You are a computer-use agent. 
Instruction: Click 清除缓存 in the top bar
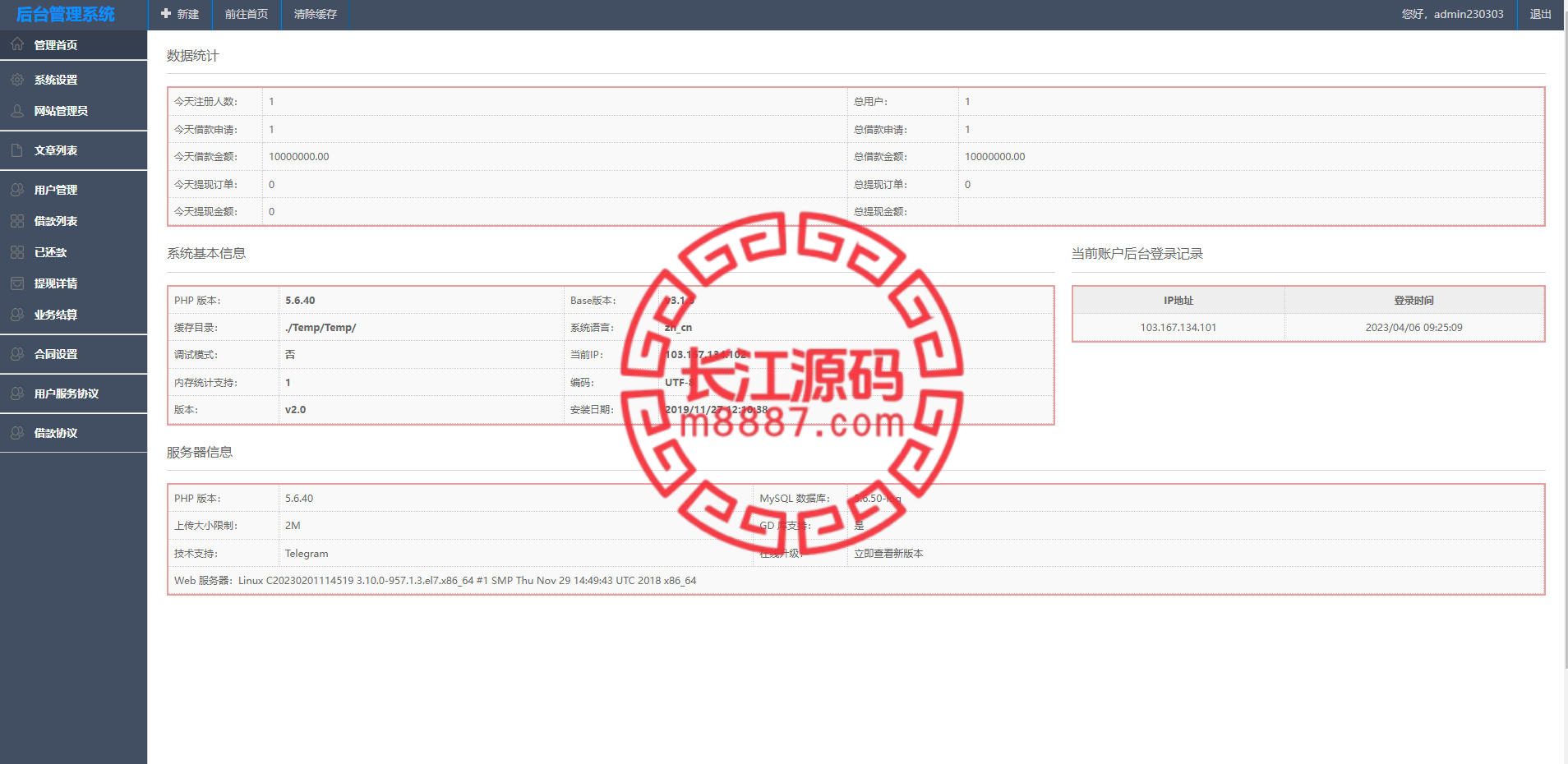point(316,14)
